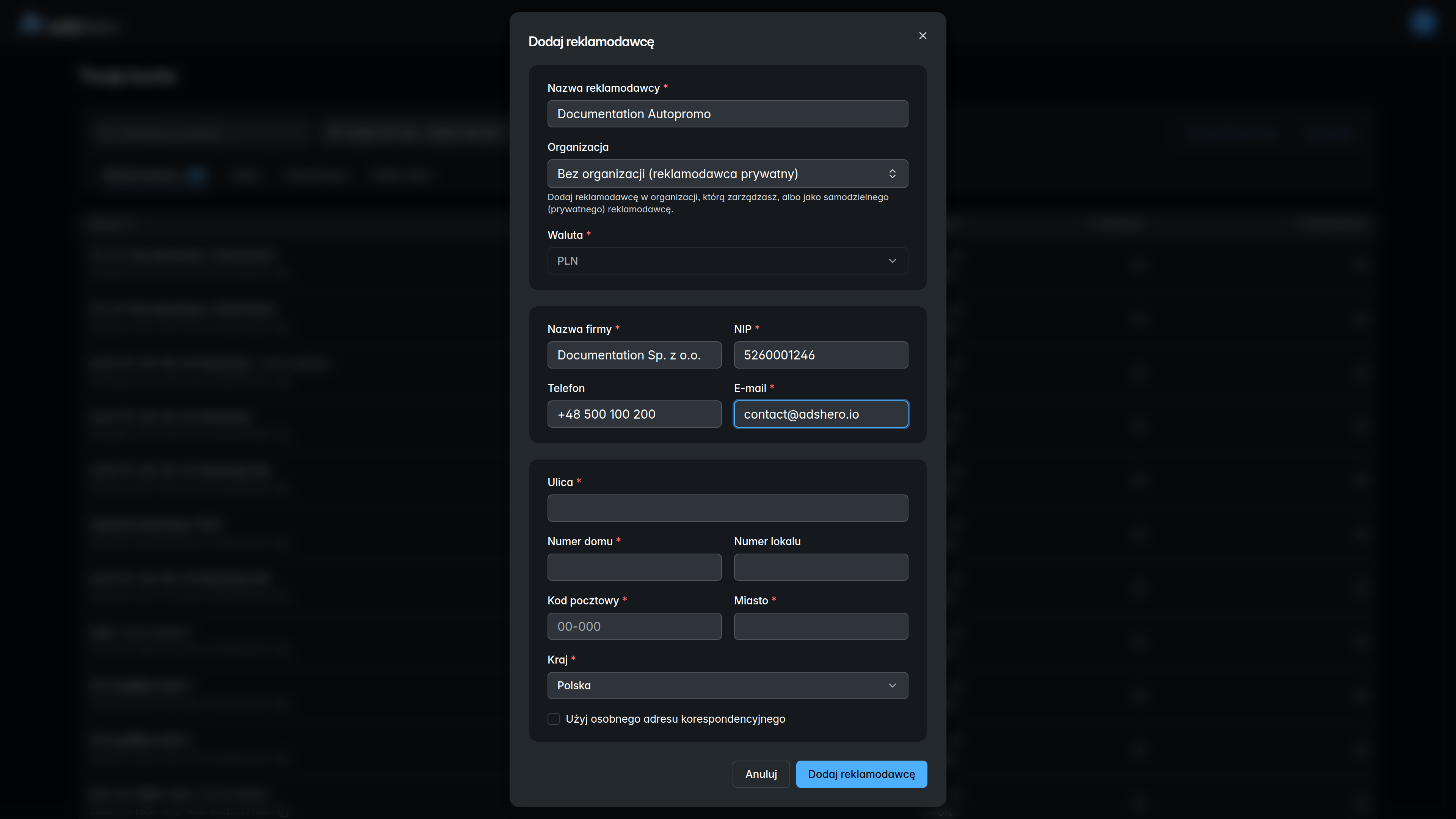Click the Kod pocztowy field
Screen dimensions: 1456x819
[634, 626]
